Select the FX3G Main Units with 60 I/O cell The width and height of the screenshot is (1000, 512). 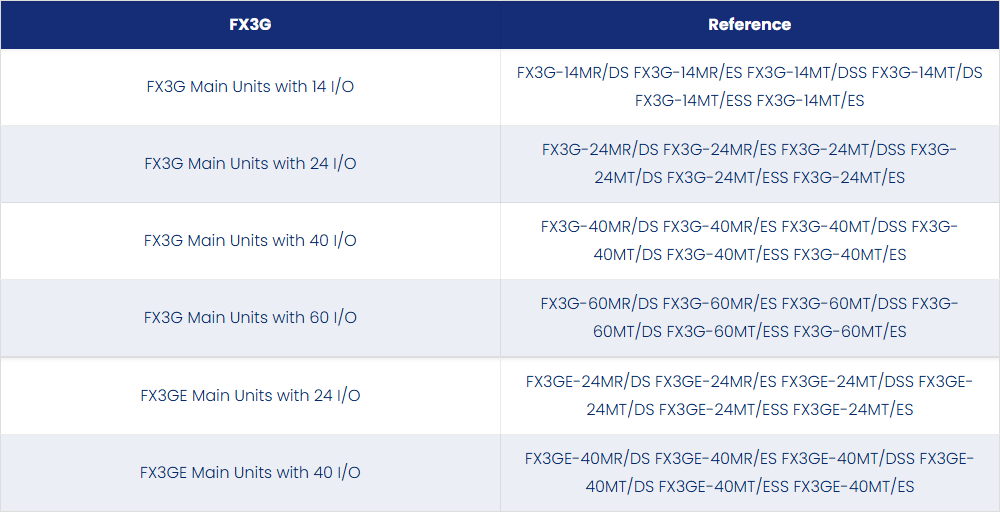point(250,318)
